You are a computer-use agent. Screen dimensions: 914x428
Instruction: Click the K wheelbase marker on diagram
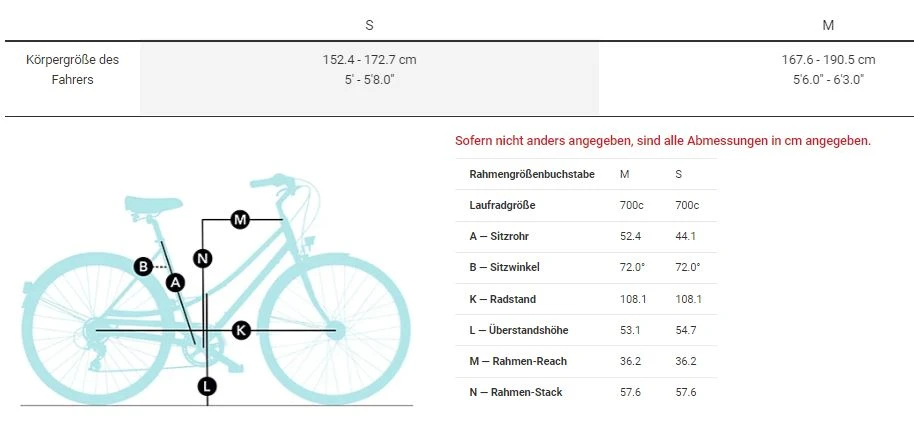[x=240, y=330]
